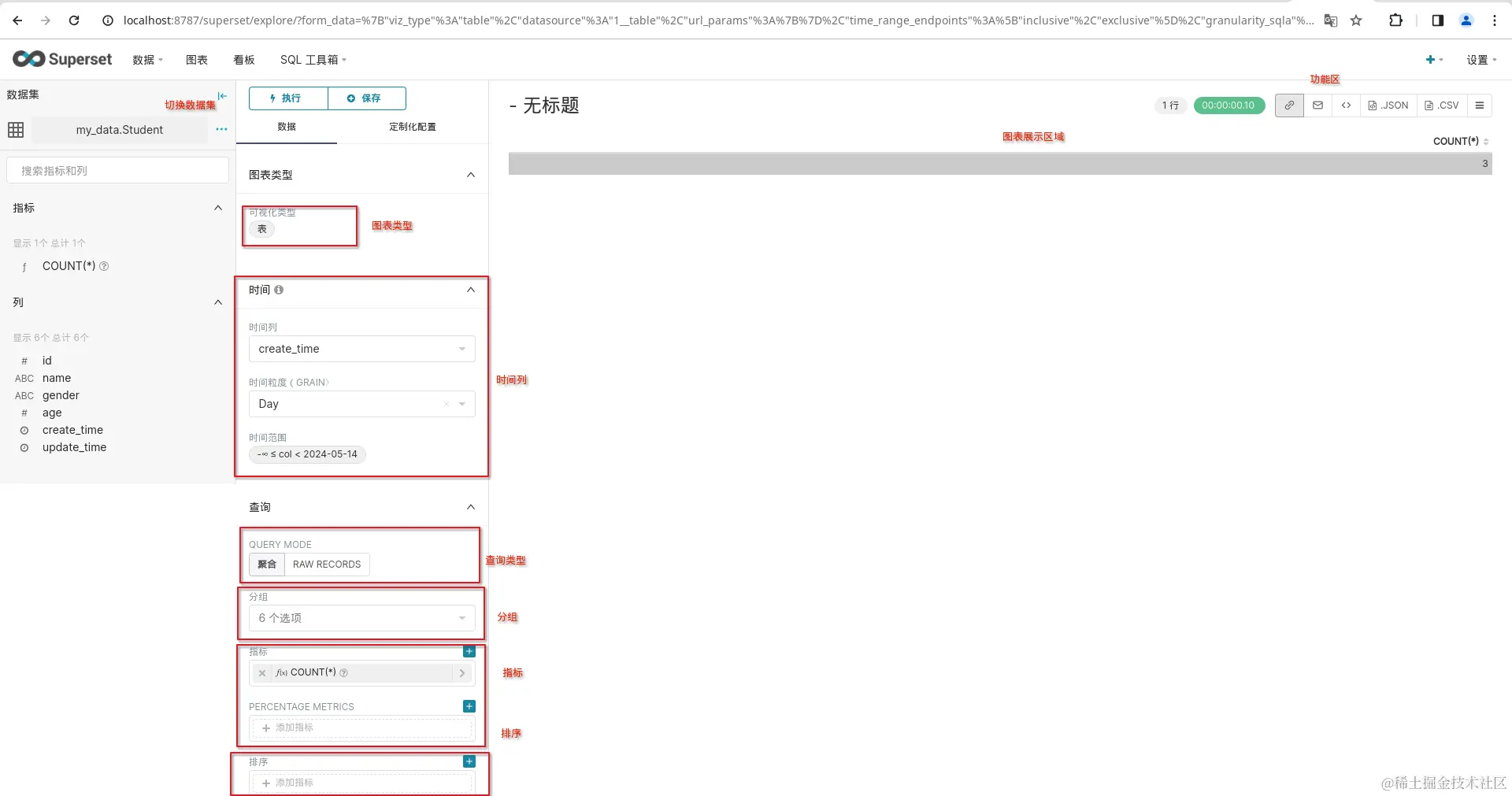The height and width of the screenshot is (796, 1512).
Task: Click the 保存 save button
Action: point(367,98)
